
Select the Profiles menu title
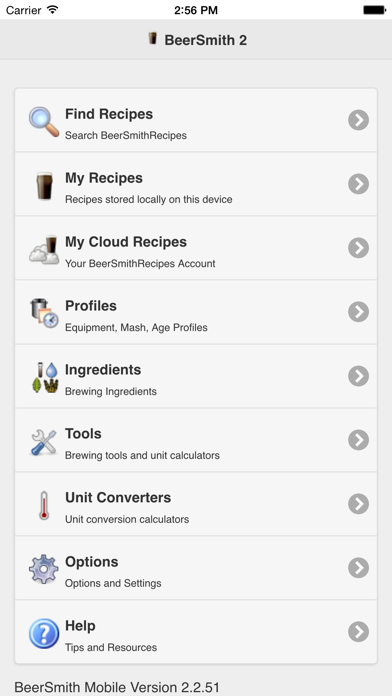(91, 305)
